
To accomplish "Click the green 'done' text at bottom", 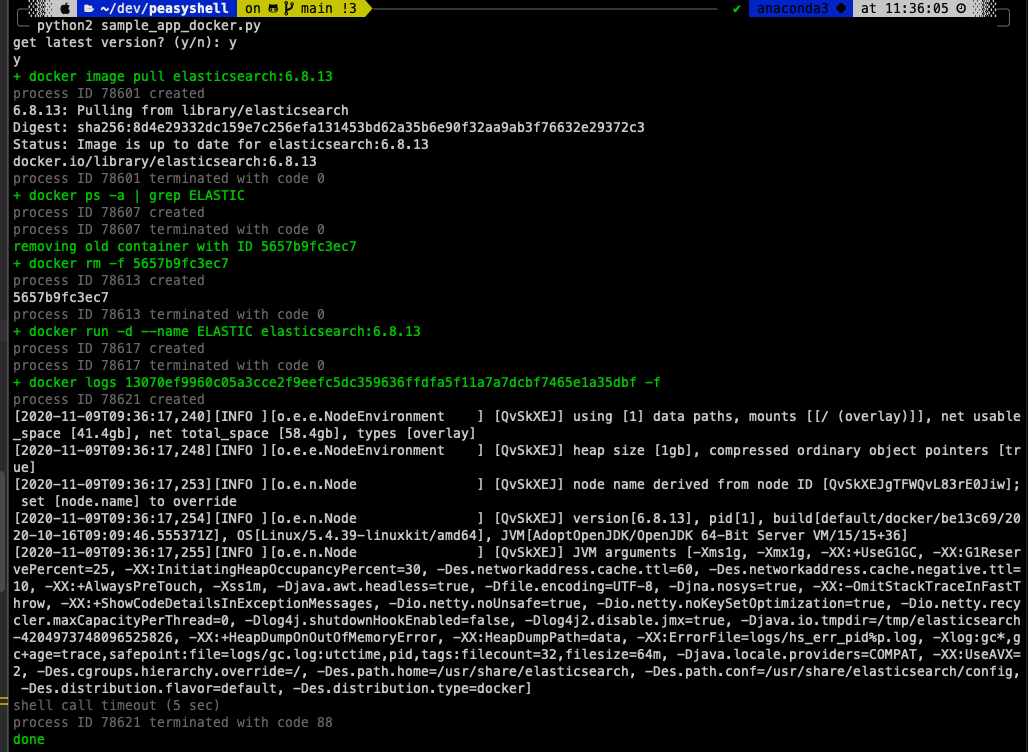I will pyautogui.click(x=27, y=738).
